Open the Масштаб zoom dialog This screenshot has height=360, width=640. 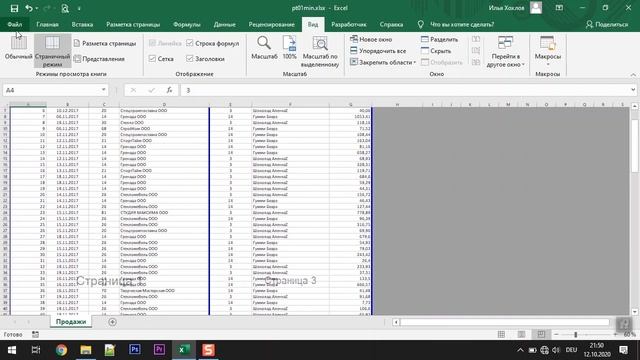264,48
